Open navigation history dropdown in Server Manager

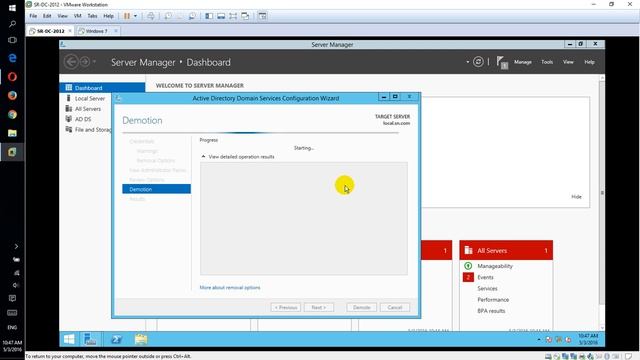(x=94, y=62)
